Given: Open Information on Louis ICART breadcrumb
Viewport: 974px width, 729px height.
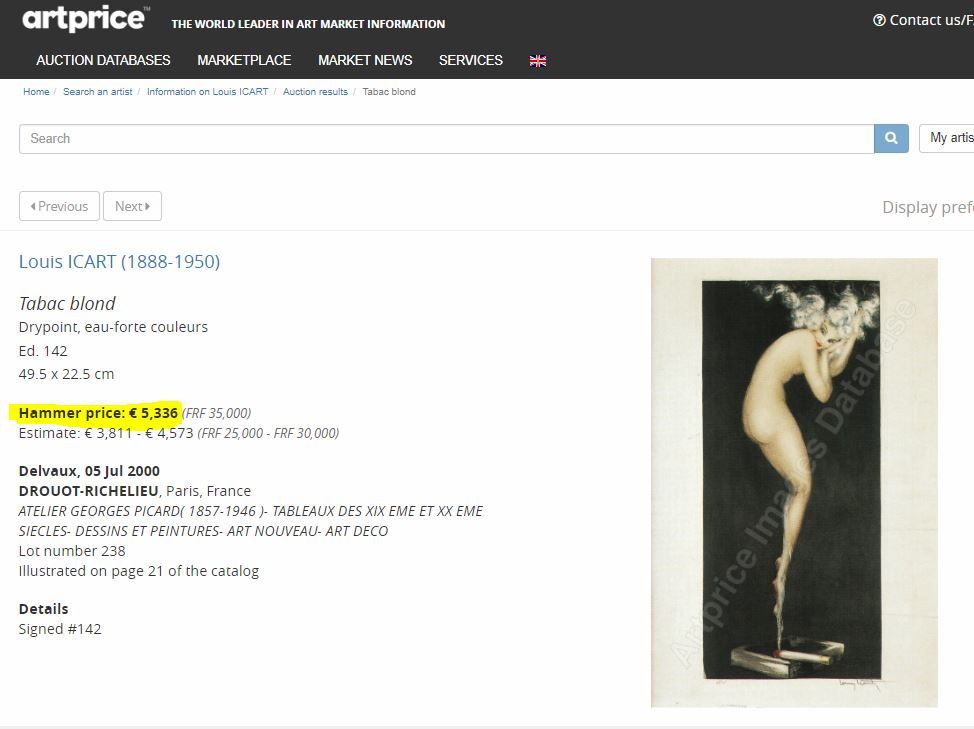Looking at the screenshot, I should 207,91.
